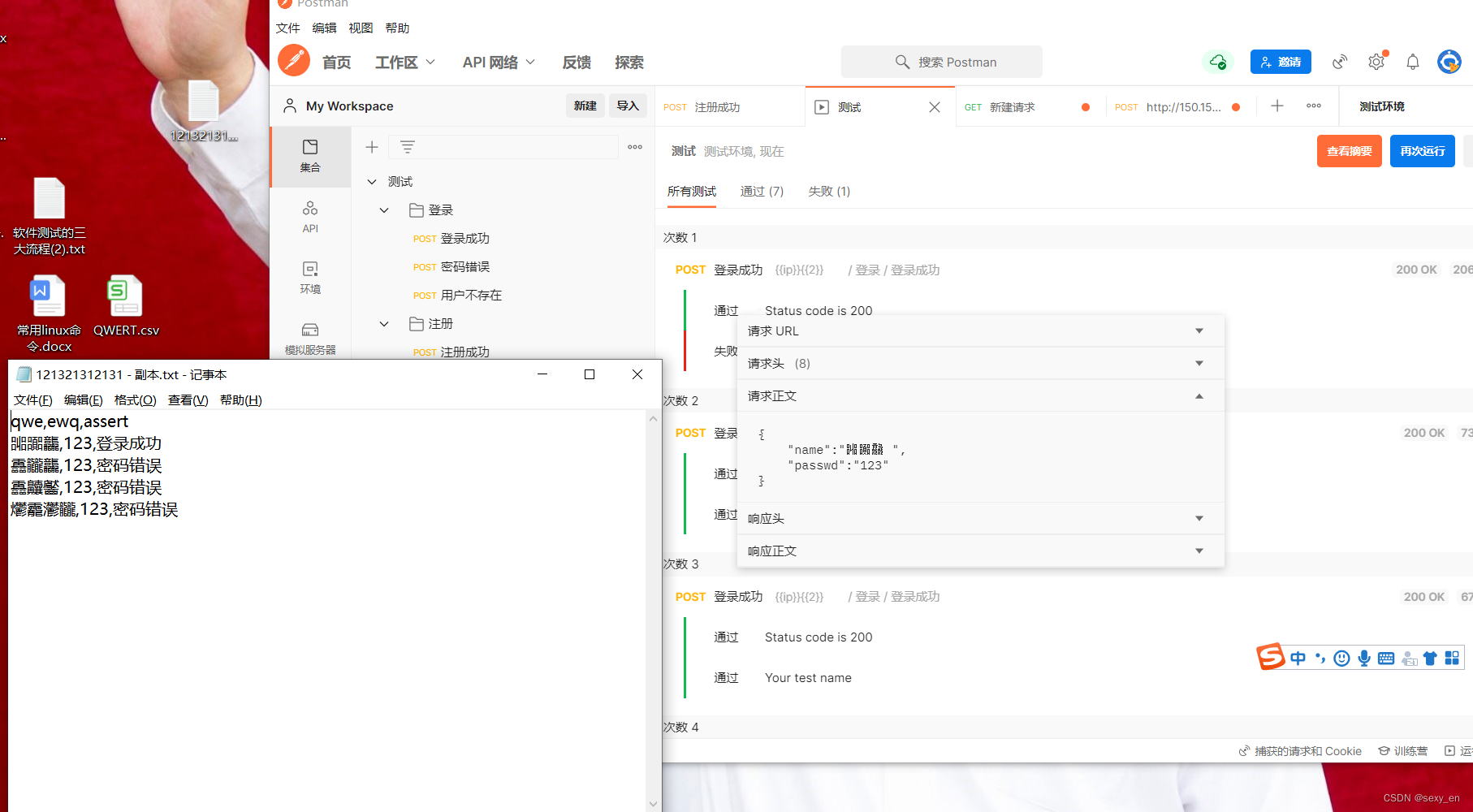Viewport: 1473px width, 812px height.
Task: Expand the 请求头 (8) section
Action: click(x=980, y=364)
